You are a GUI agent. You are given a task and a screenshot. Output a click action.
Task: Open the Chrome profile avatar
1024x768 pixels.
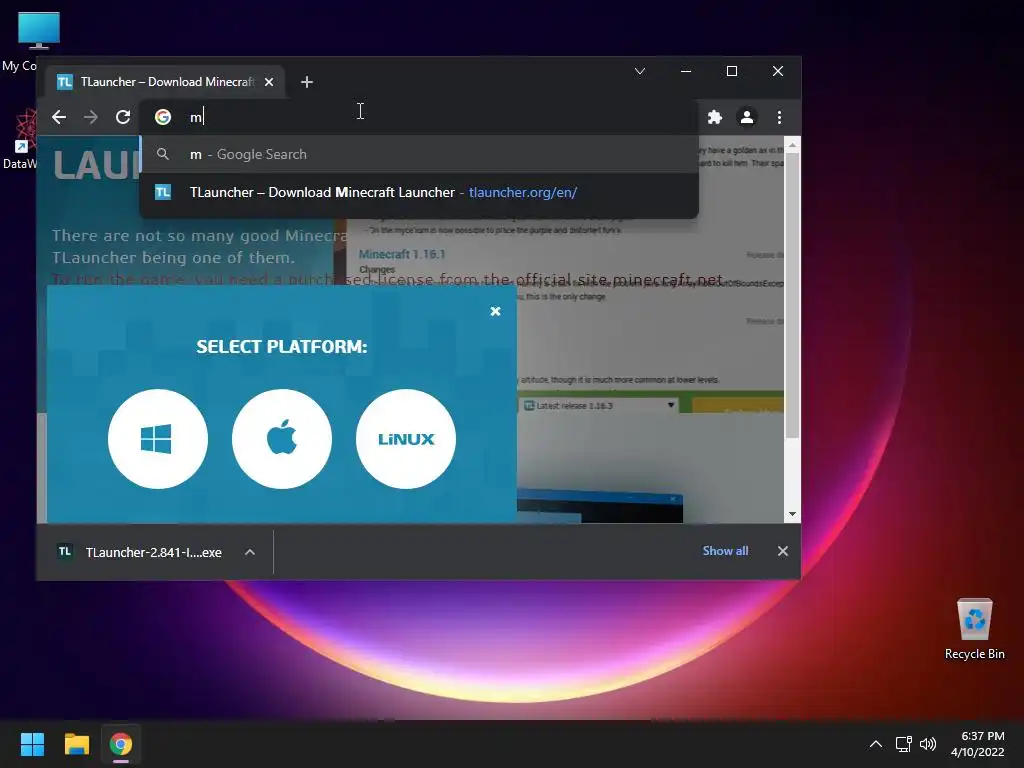746,117
